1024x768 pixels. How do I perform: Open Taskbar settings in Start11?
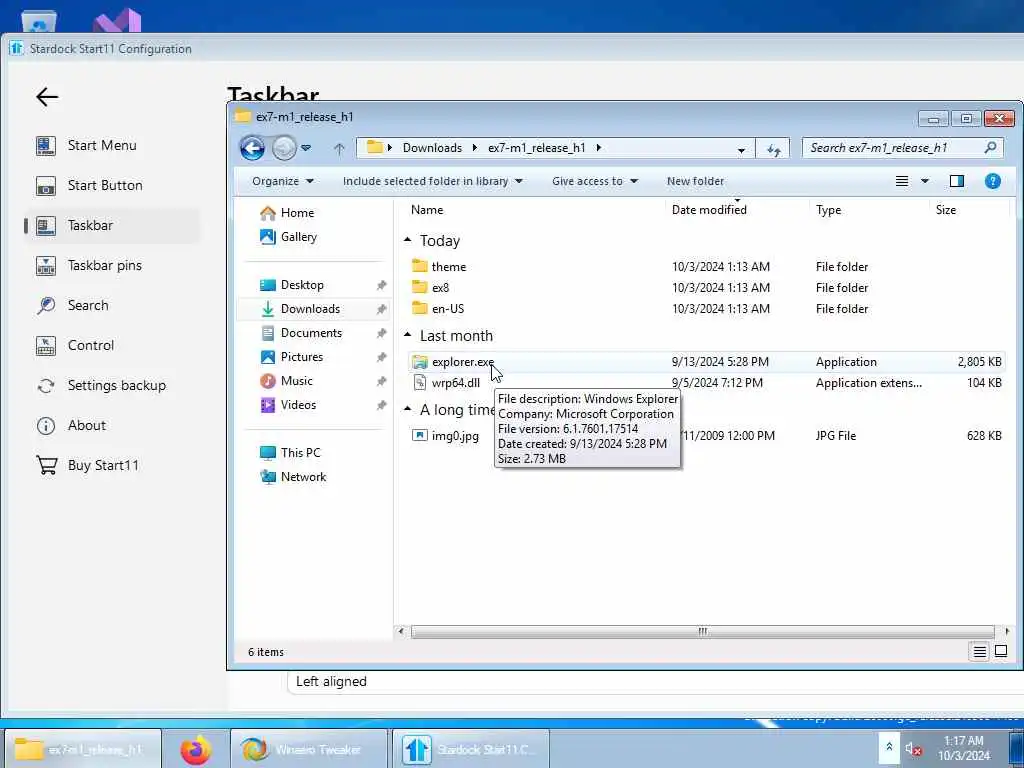click(112, 225)
